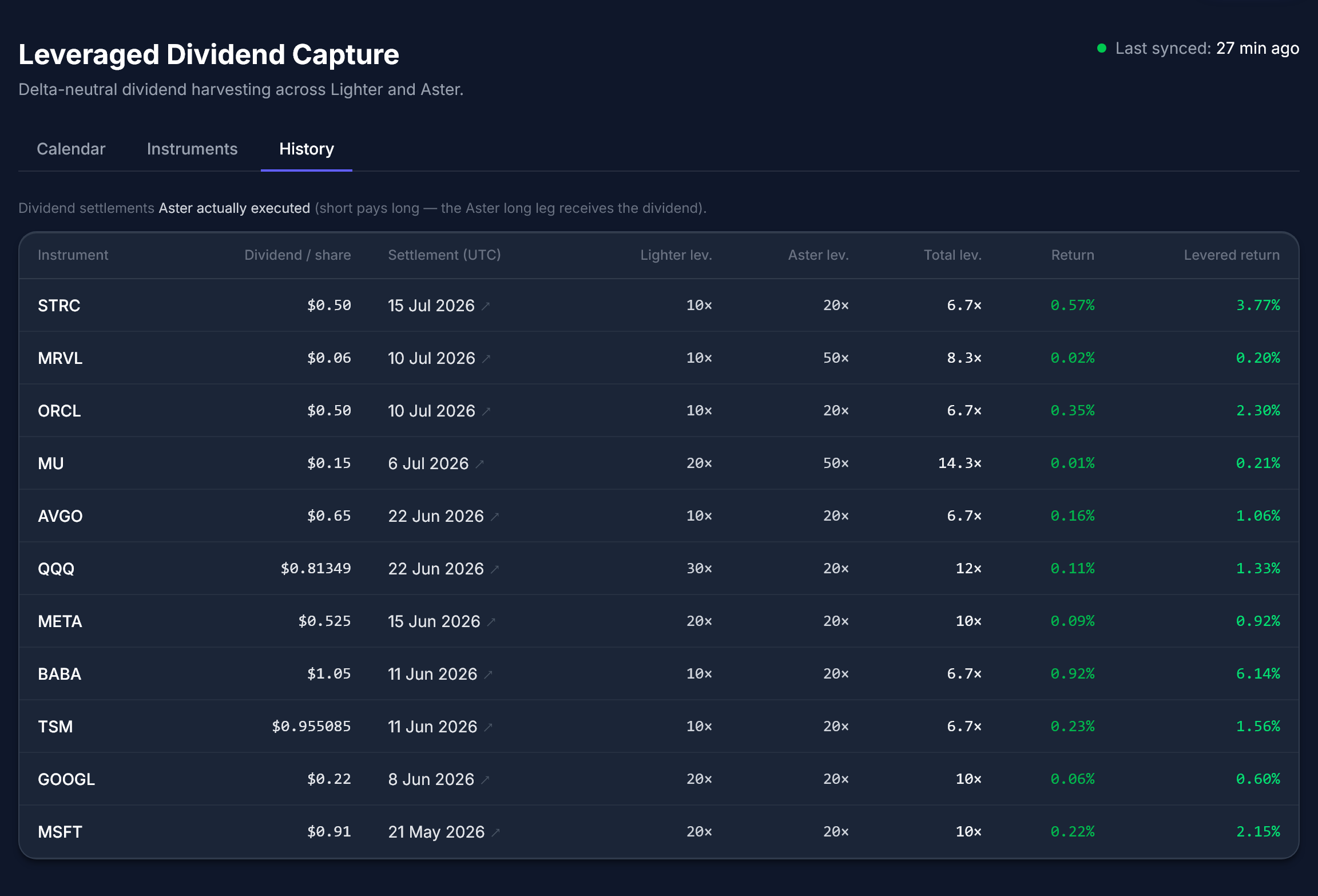Click GOOGL dividend value $0.22

tap(329, 779)
